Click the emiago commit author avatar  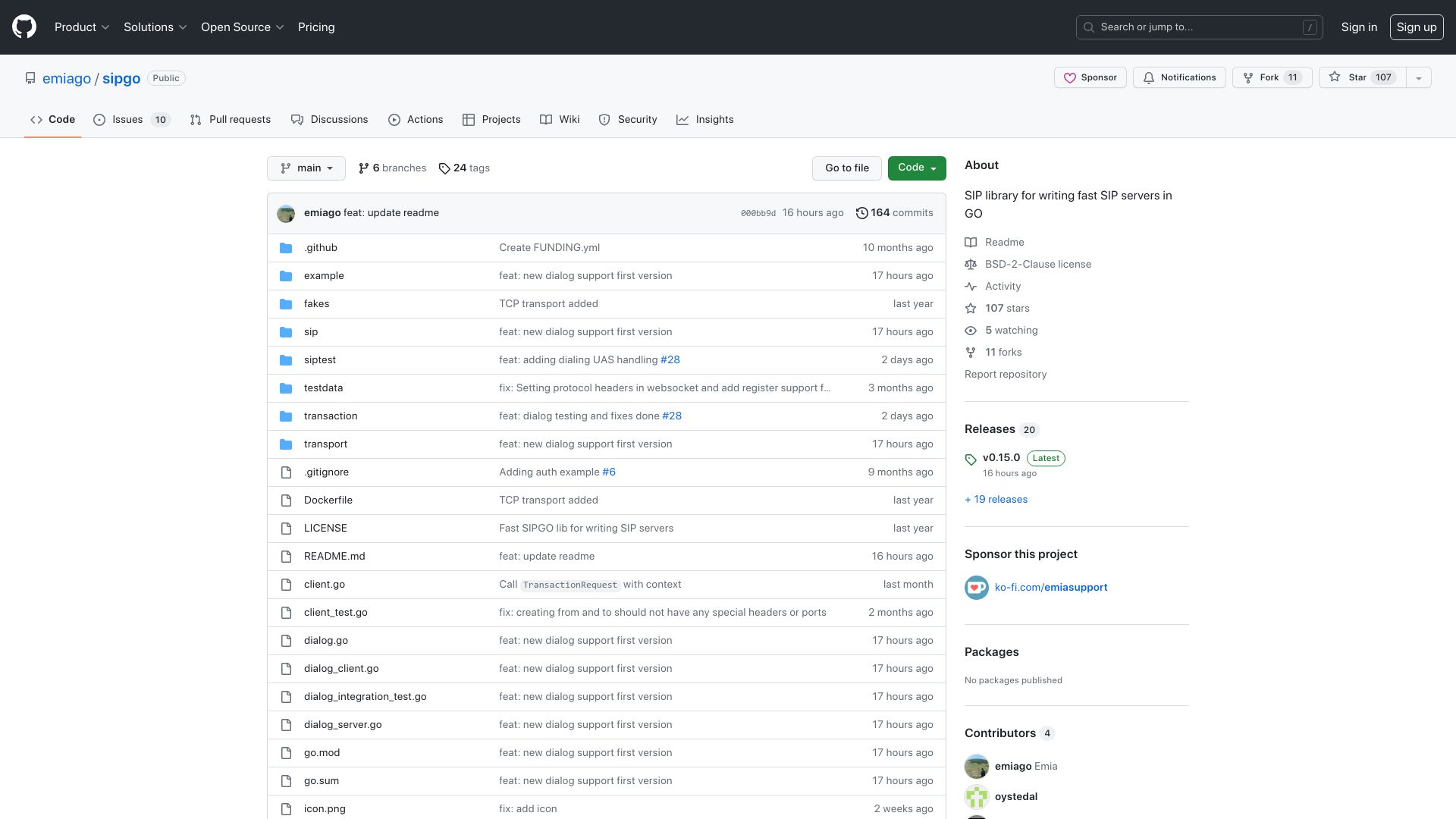pos(286,213)
